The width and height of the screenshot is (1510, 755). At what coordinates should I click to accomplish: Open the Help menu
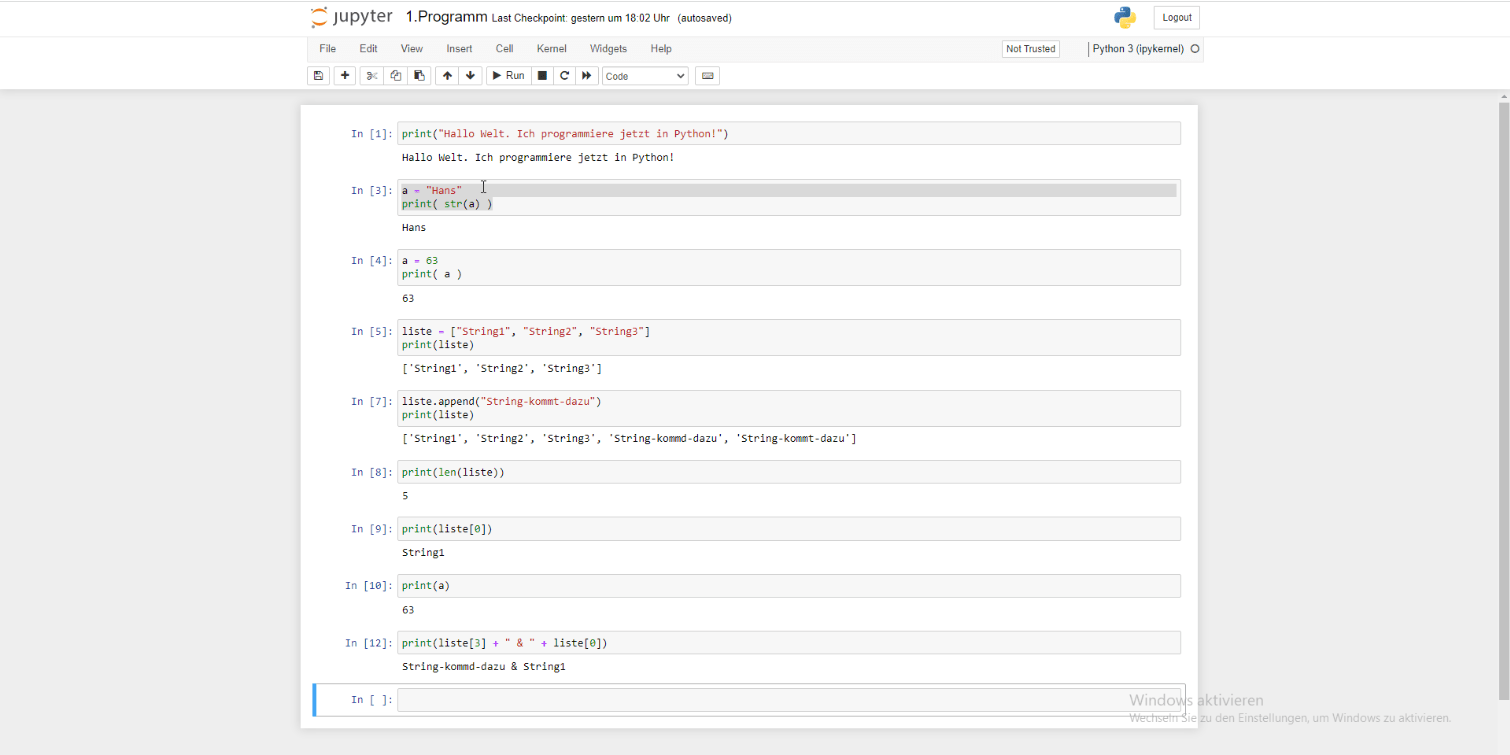click(x=661, y=49)
